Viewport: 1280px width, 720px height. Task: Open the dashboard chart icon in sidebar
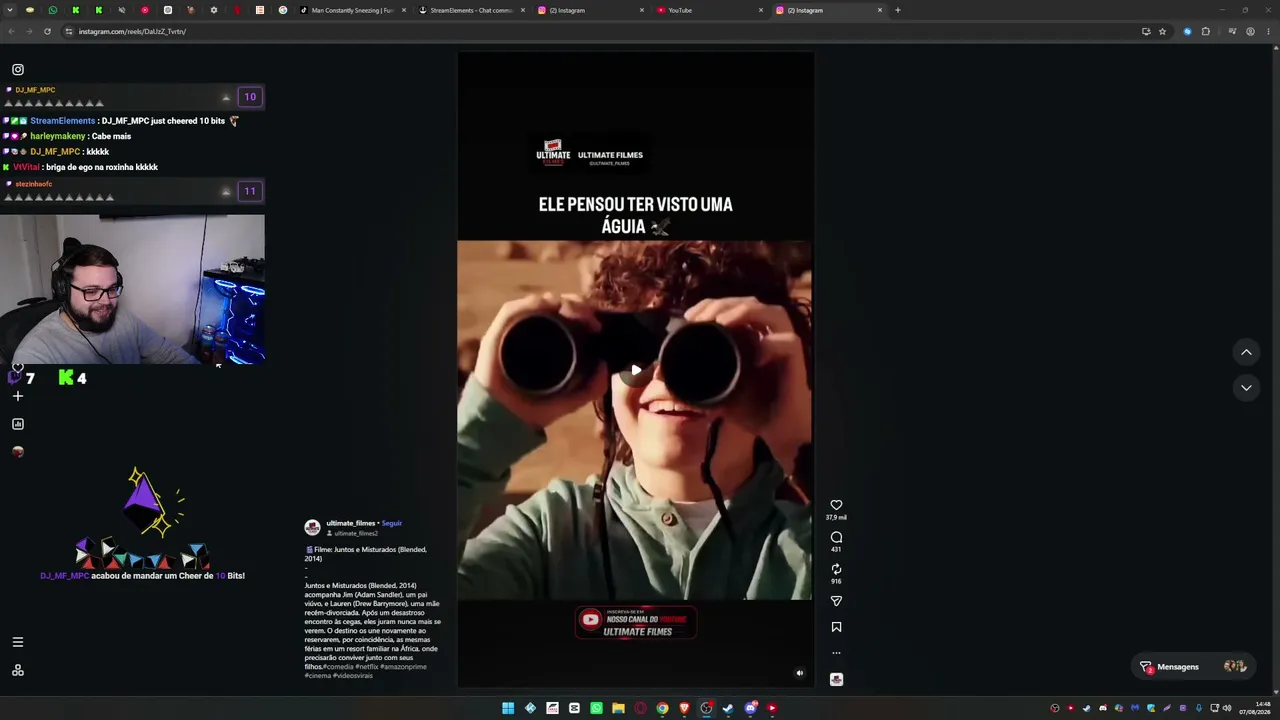pos(18,424)
